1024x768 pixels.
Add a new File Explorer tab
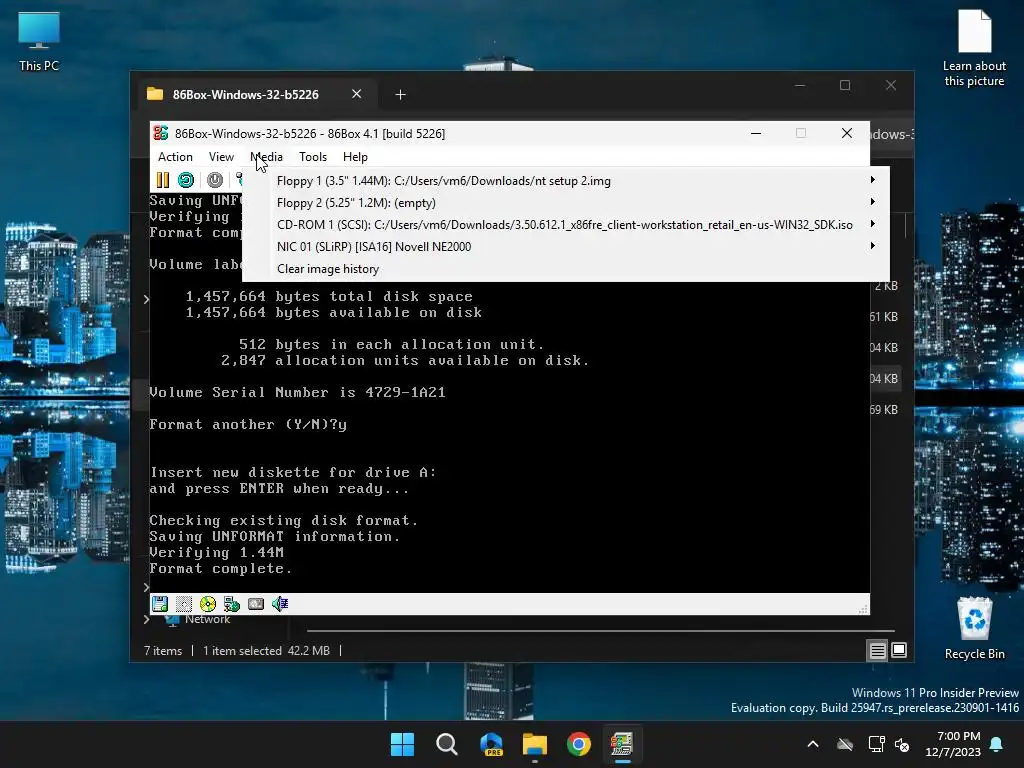coord(400,95)
